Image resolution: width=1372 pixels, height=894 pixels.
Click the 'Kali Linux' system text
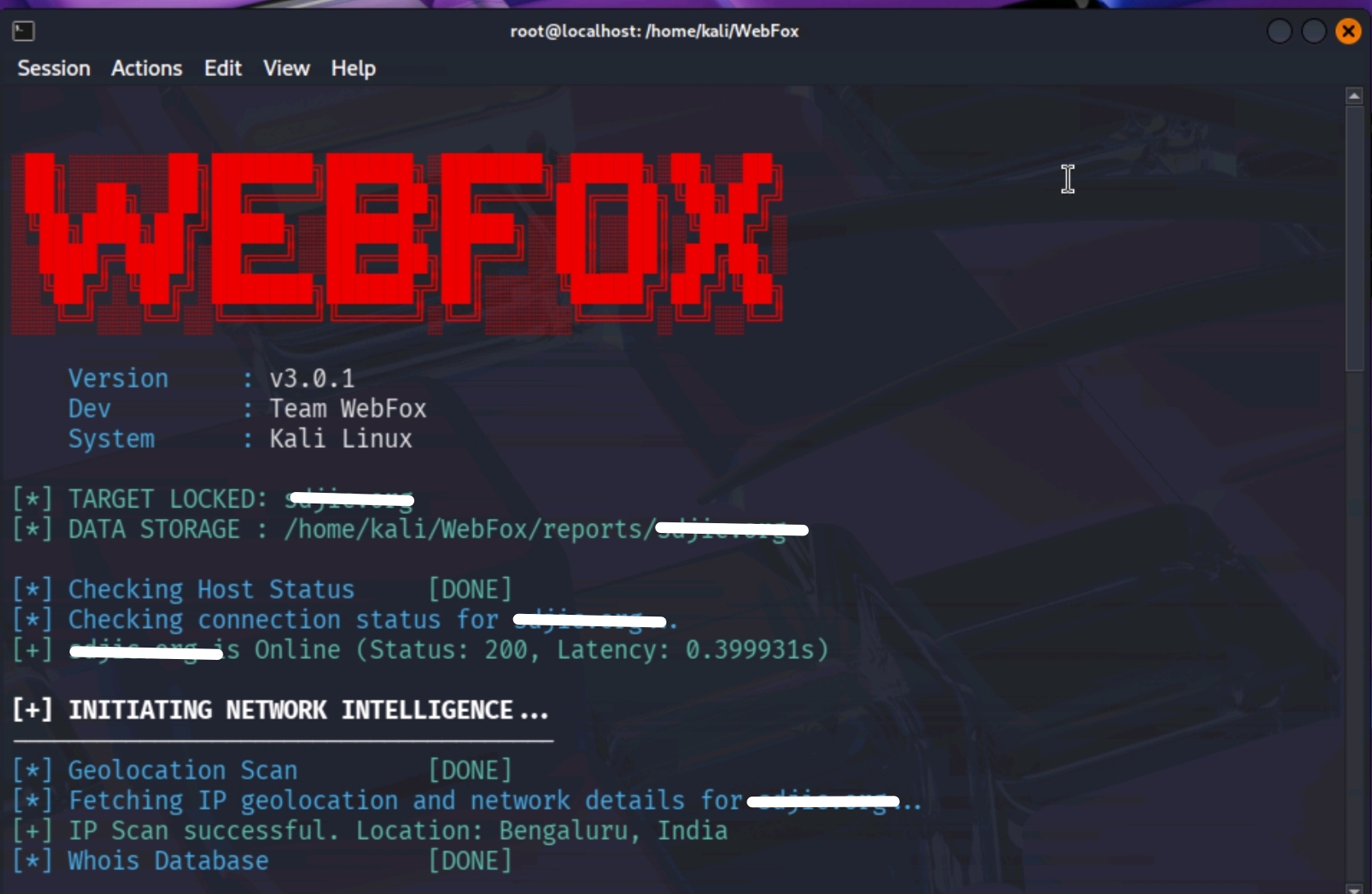click(341, 439)
